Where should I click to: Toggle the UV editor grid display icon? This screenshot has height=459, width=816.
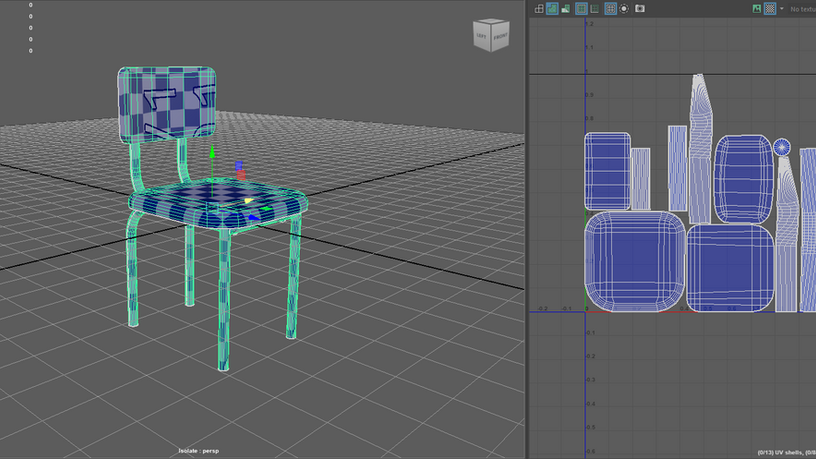[582, 8]
